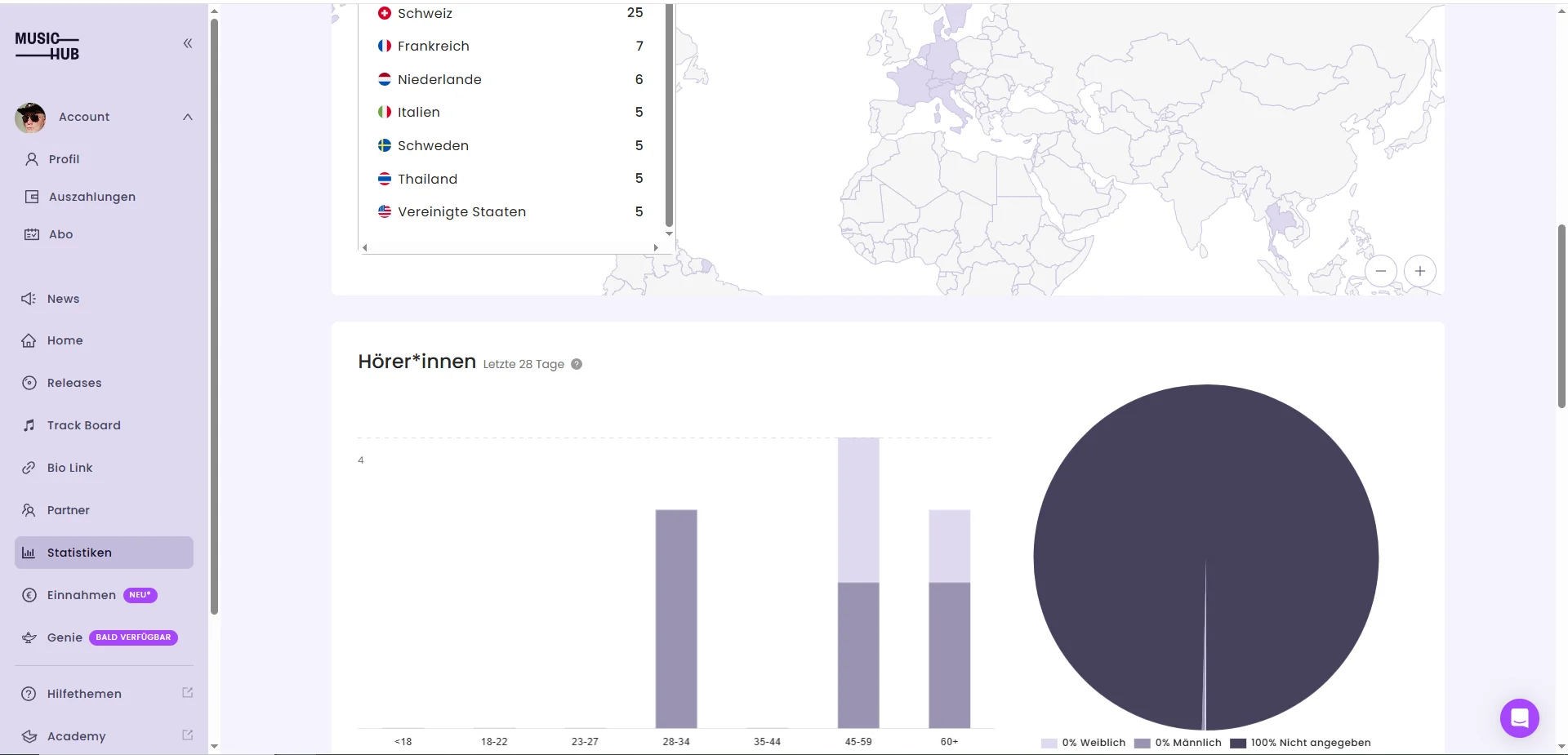Image resolution: width=1568 pixels, height=755 pixels.
Task: Open Academy external link arrow icon
Action: 187,735
